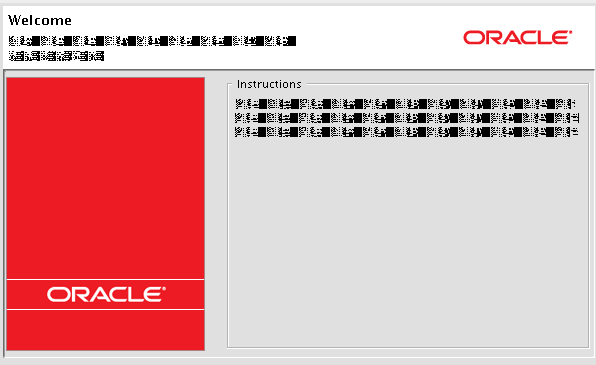
Task: Click the white Oracle logo on red banner
Action: 106,294
